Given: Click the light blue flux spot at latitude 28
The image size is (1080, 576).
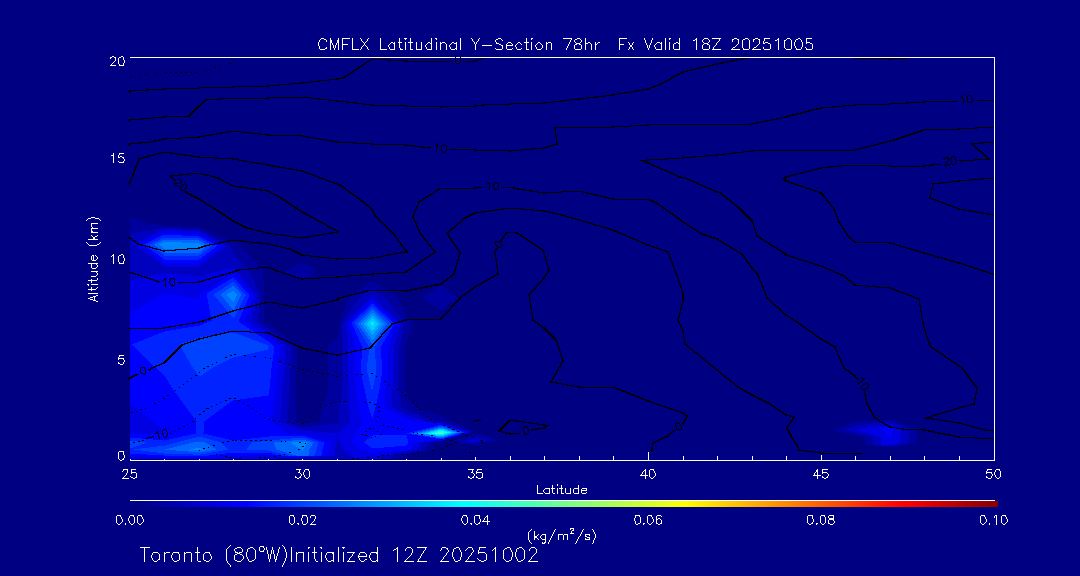Looking at the screenshot, I should pos(233,294).
